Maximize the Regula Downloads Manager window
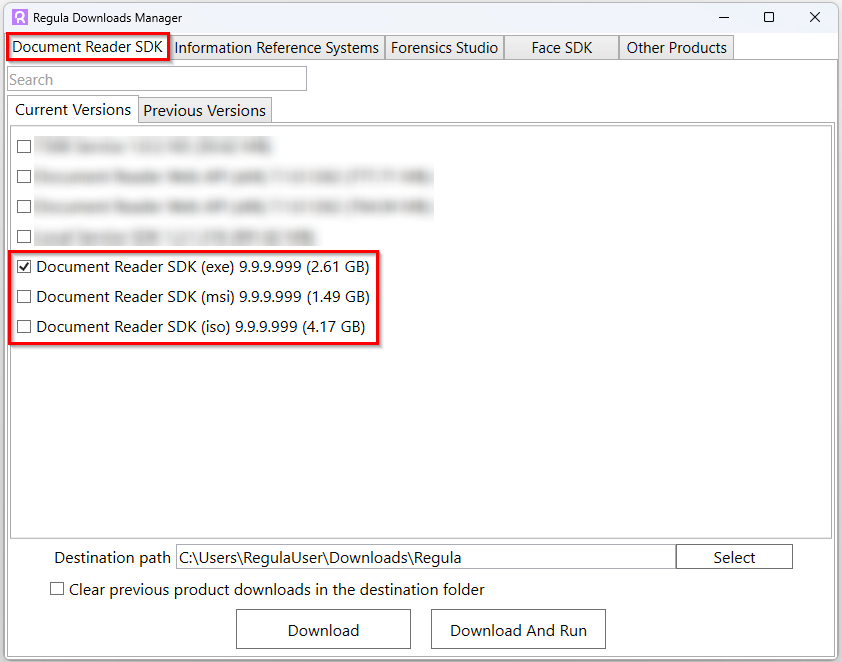The height and width of the screenshot is (662, 842). pyautogui.click(x=769, y=17)
